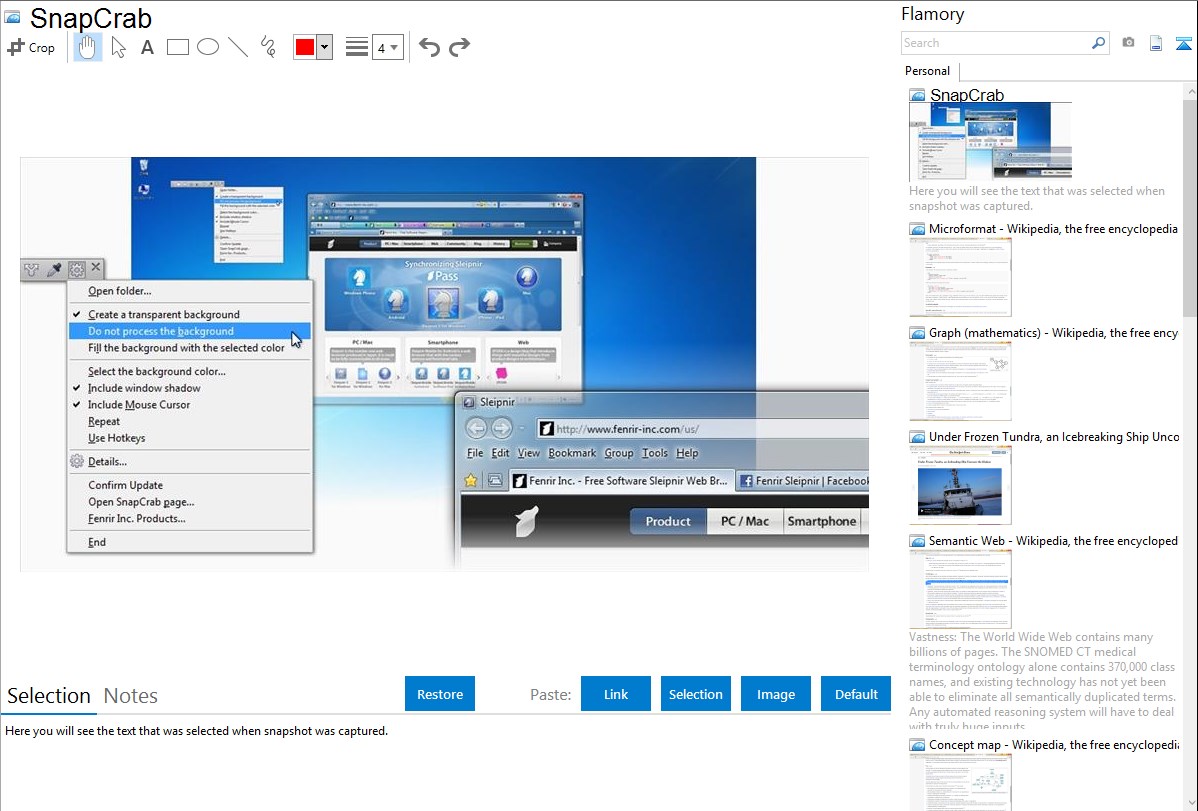Click the page document icon in Flamory
This screenshot has width=1198, height=811.
1156,43
